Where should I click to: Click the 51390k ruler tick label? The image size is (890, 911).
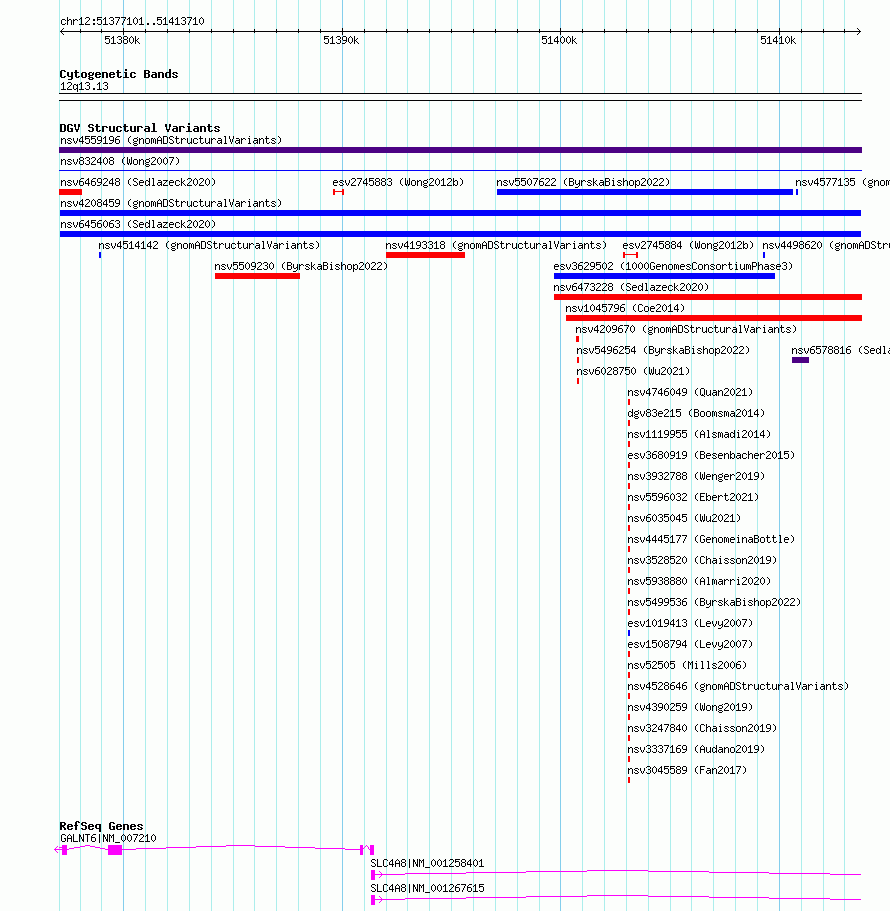click(x=341, y=40)
